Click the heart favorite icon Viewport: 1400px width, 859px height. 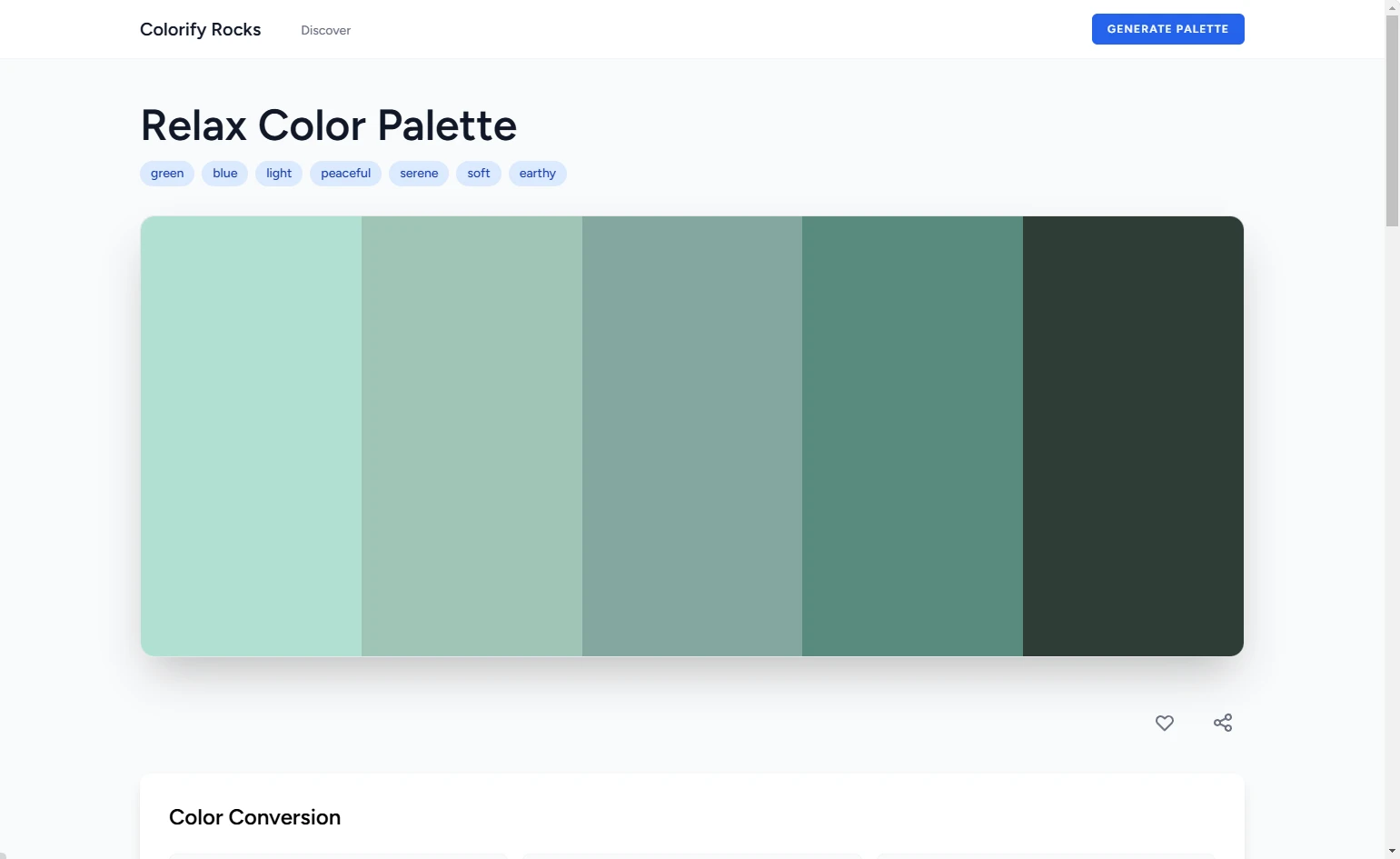click(1164, 723)
